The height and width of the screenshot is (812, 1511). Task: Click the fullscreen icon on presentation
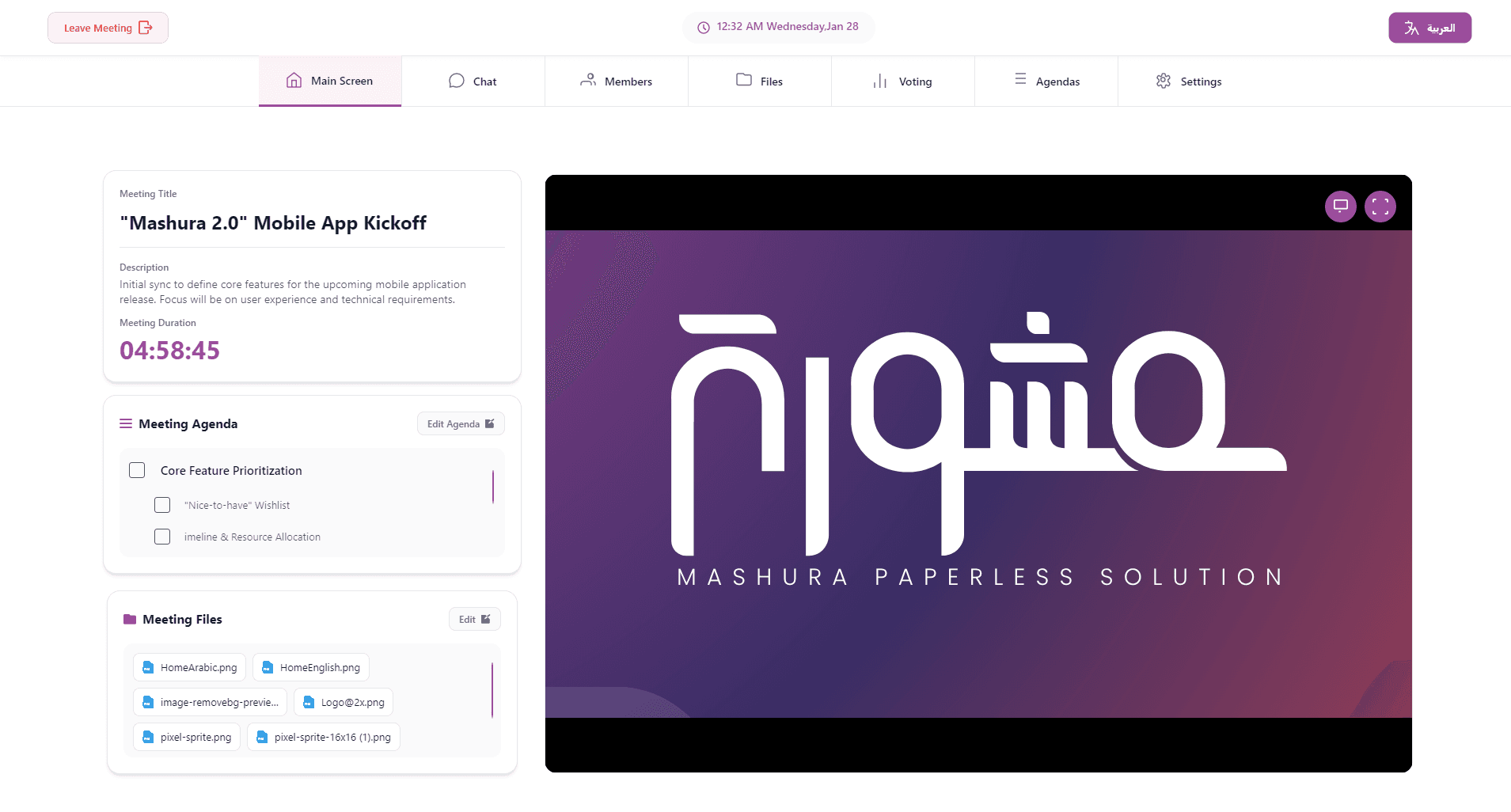tap(1380, 207)
